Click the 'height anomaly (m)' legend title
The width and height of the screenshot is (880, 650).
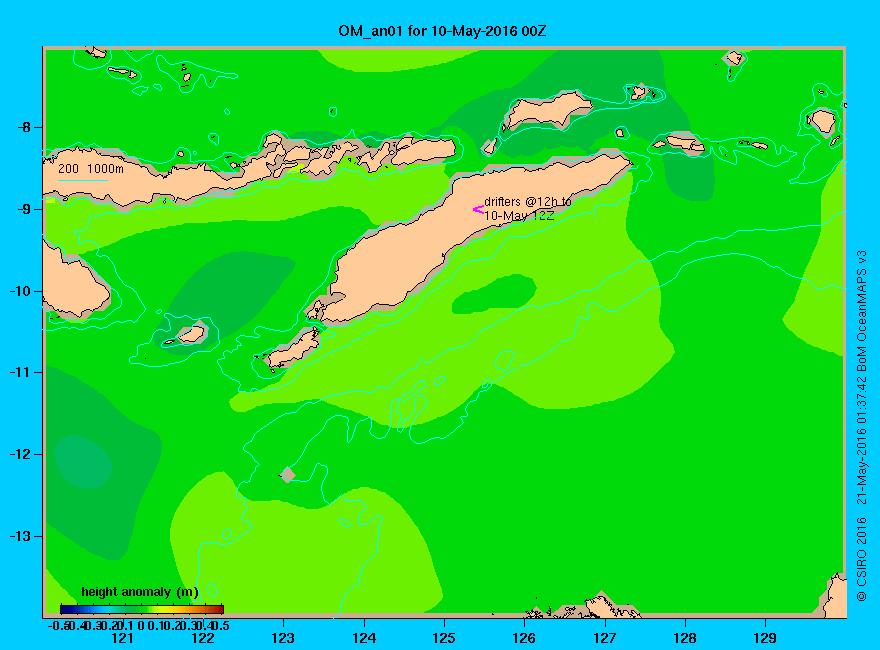[x=140, y=592]
